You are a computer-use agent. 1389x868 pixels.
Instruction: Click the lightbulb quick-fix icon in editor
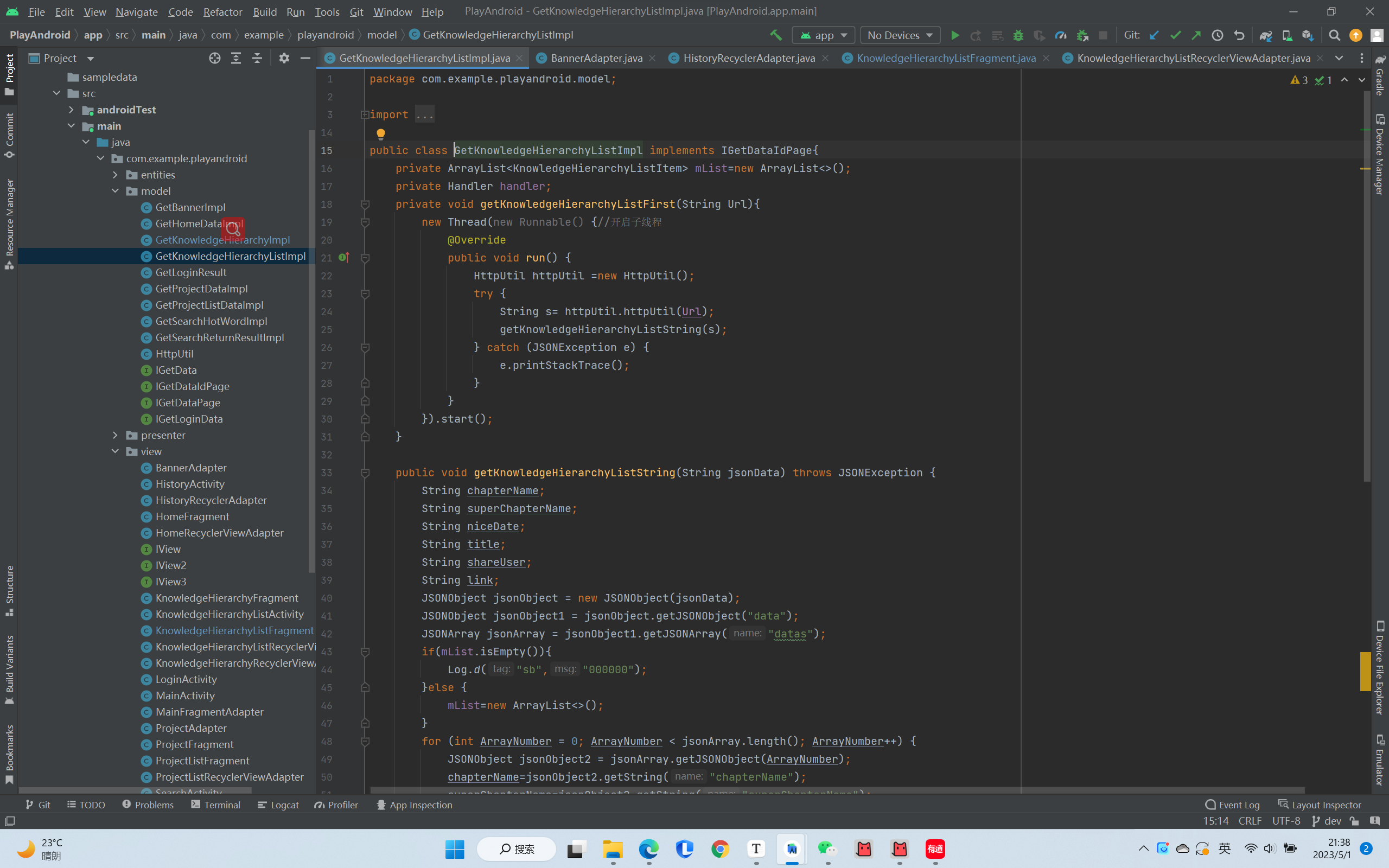[x=380, y=134]
